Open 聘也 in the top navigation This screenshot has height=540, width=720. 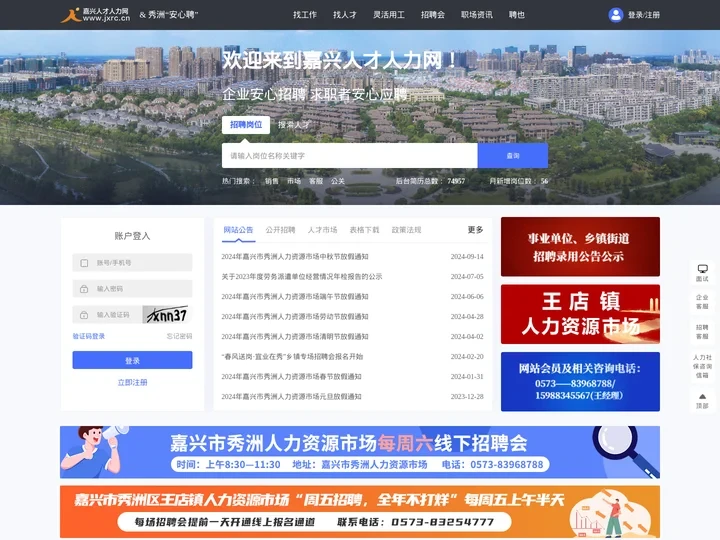[517, 15]
